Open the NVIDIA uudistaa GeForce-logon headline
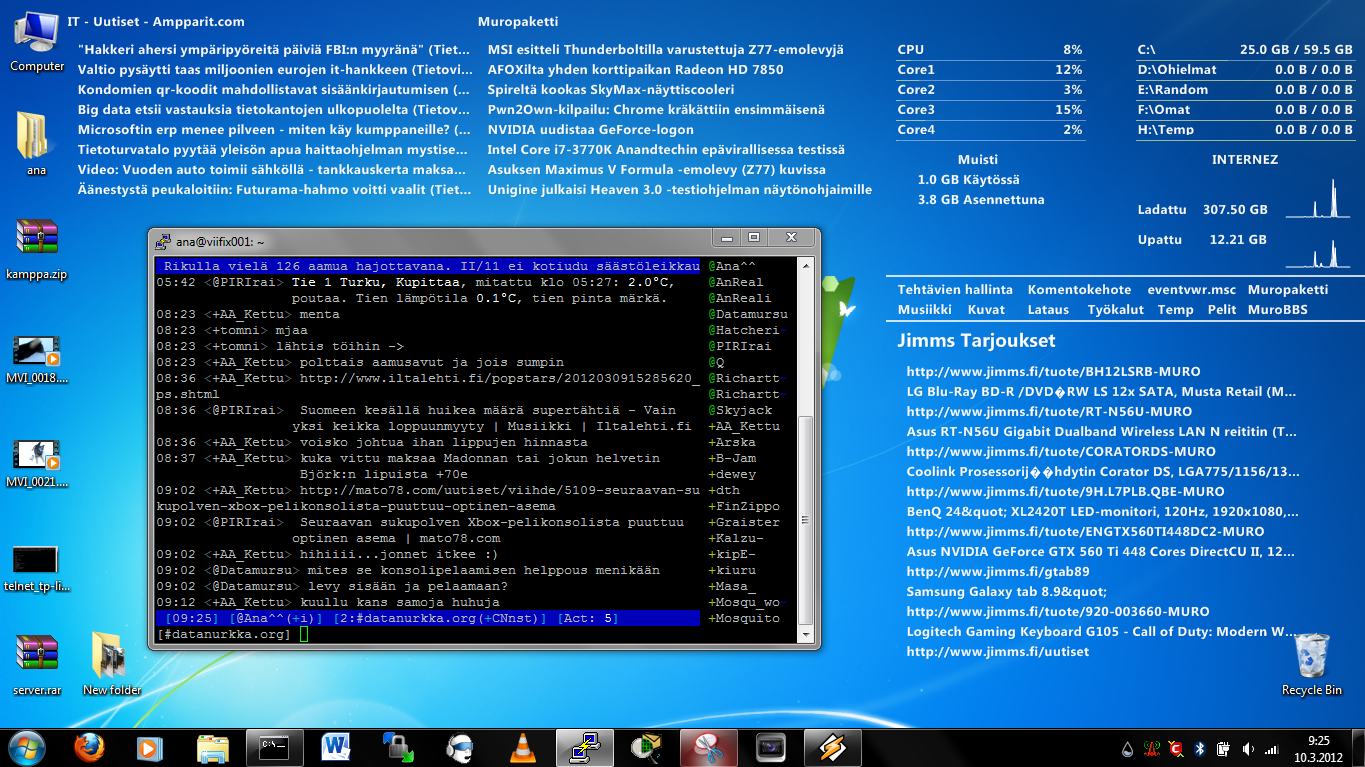Viewport: 1365px width, 767px height. 590,130
